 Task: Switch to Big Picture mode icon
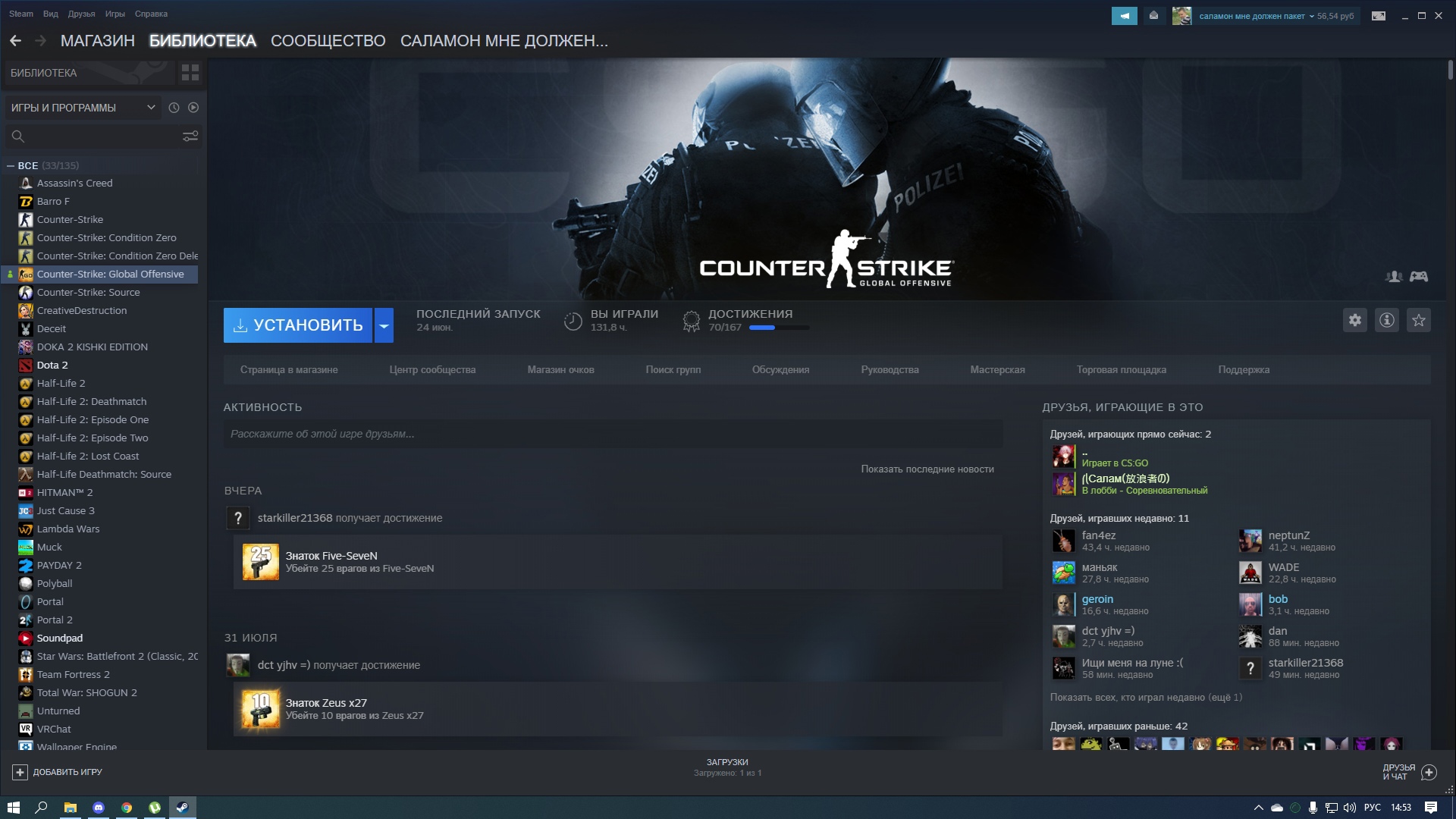[1379, 15]
